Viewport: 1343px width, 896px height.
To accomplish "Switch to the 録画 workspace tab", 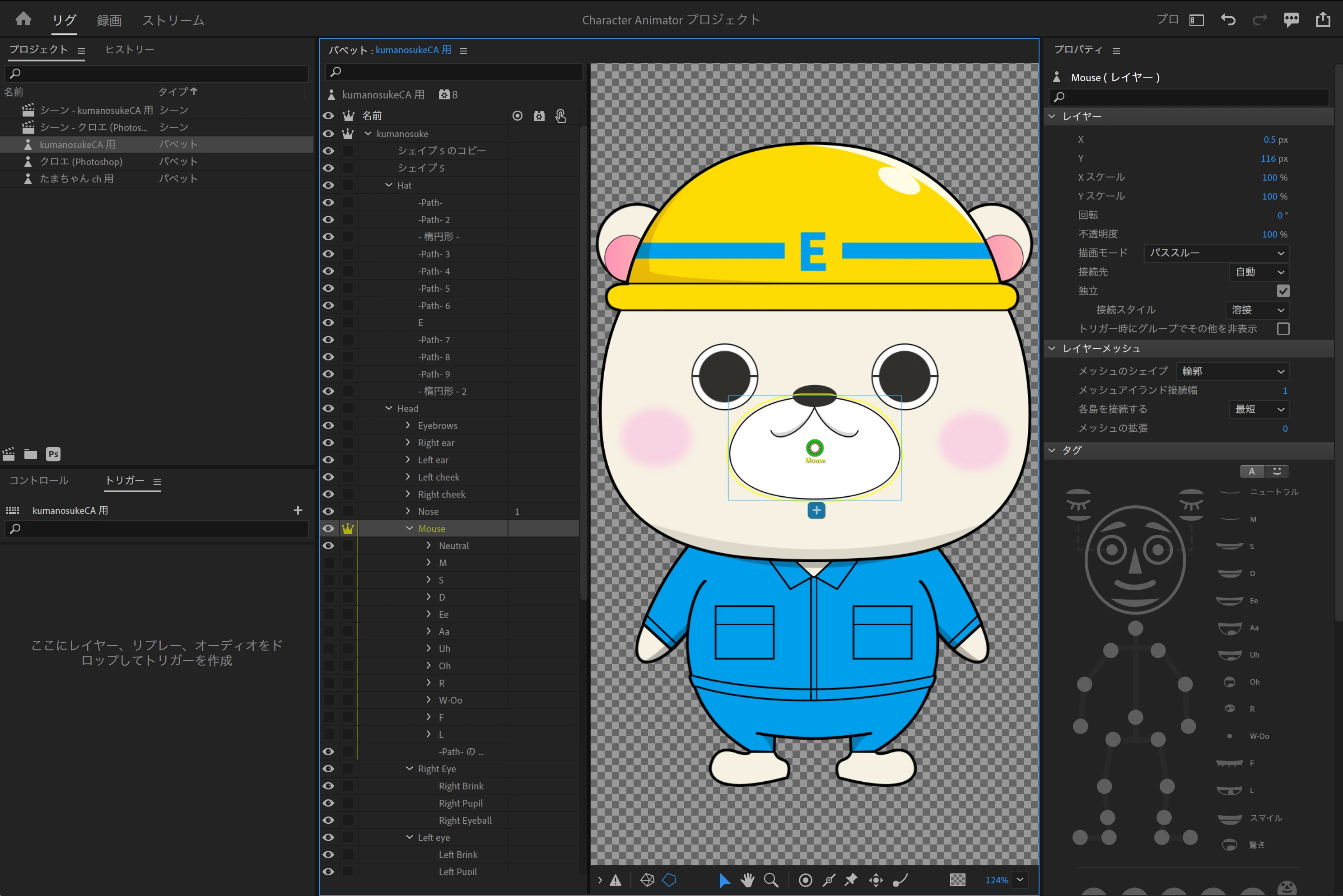I will tap(109, 21).
